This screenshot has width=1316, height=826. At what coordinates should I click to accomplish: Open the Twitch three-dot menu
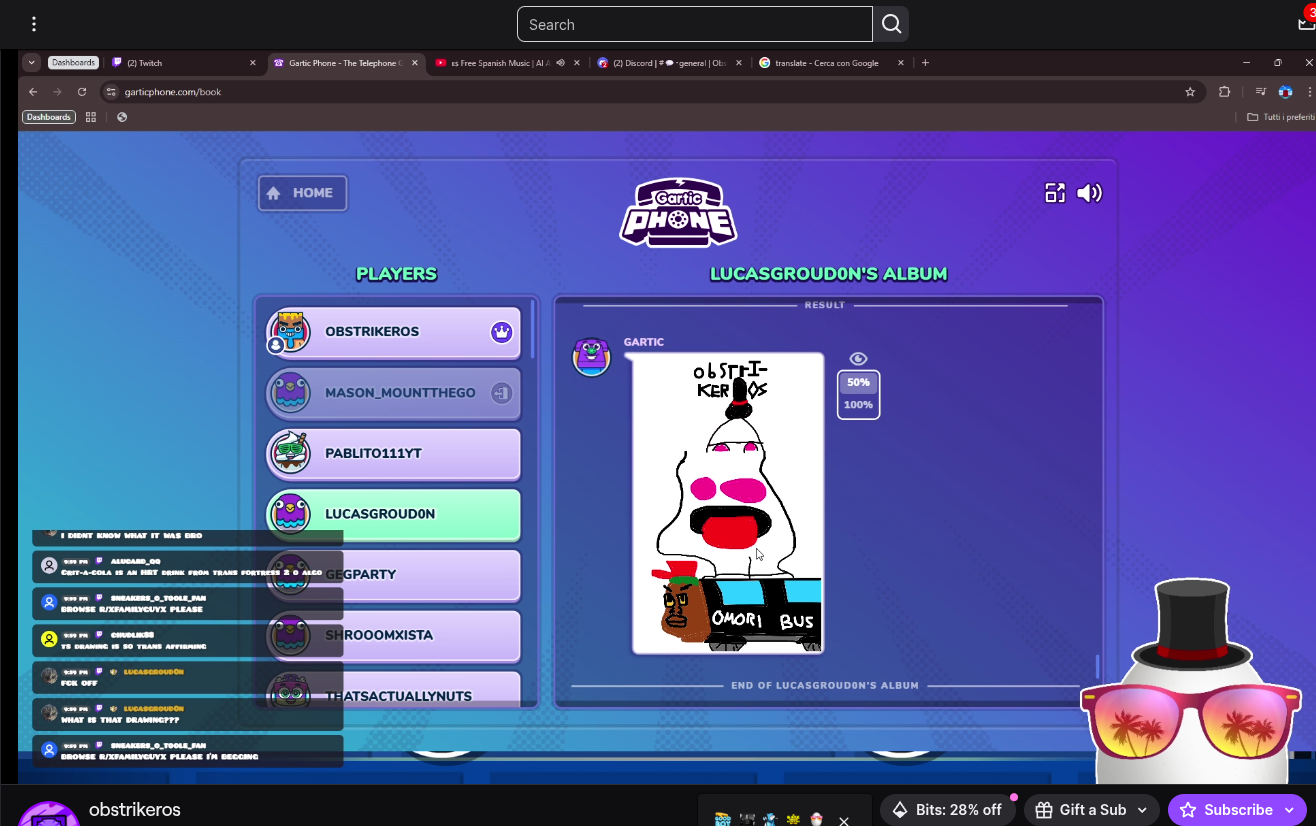pos(34,24)
